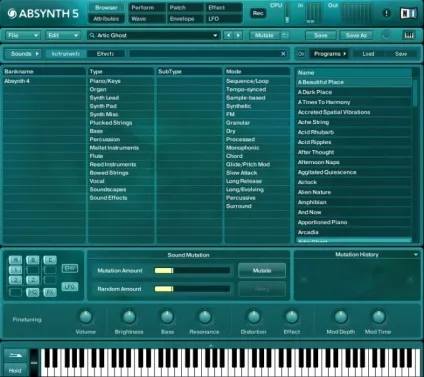Switch to the Browser tab
Viewport: 424px width, 377px height.
click(106, 7)
